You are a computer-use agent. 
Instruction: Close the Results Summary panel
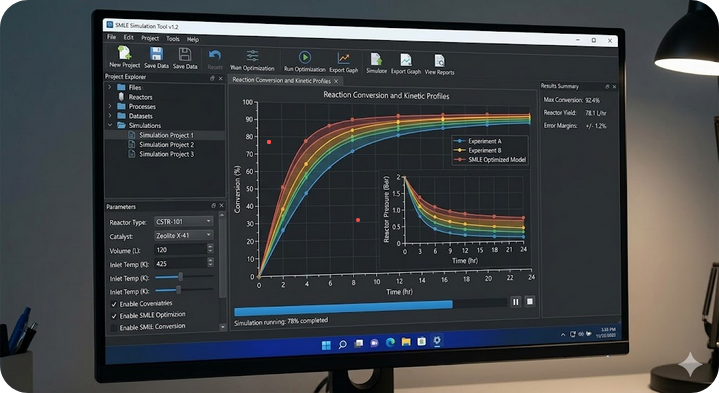614,86
